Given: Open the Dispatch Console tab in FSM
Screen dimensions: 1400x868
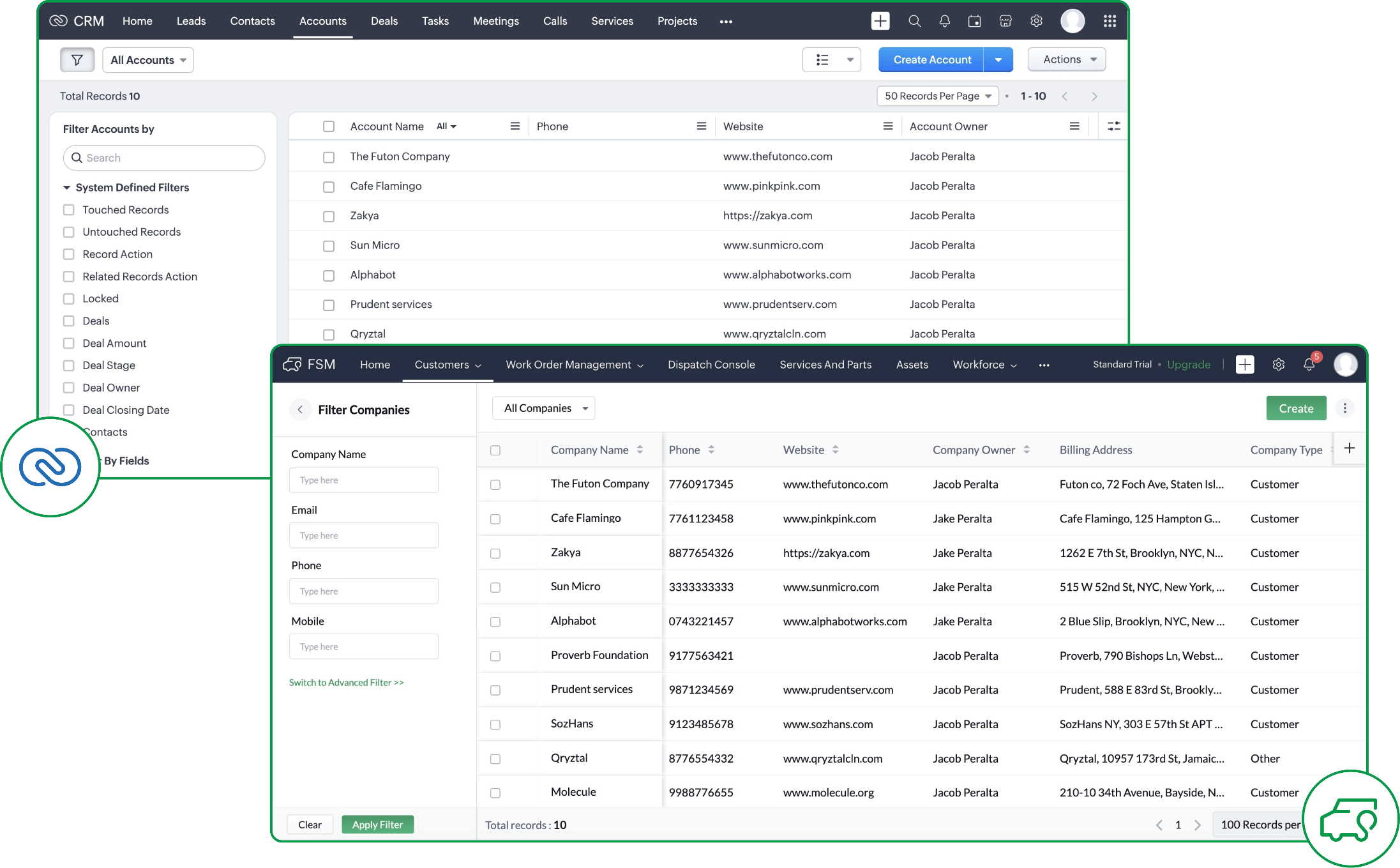Looking at the screenshot, I should (711, 365).
